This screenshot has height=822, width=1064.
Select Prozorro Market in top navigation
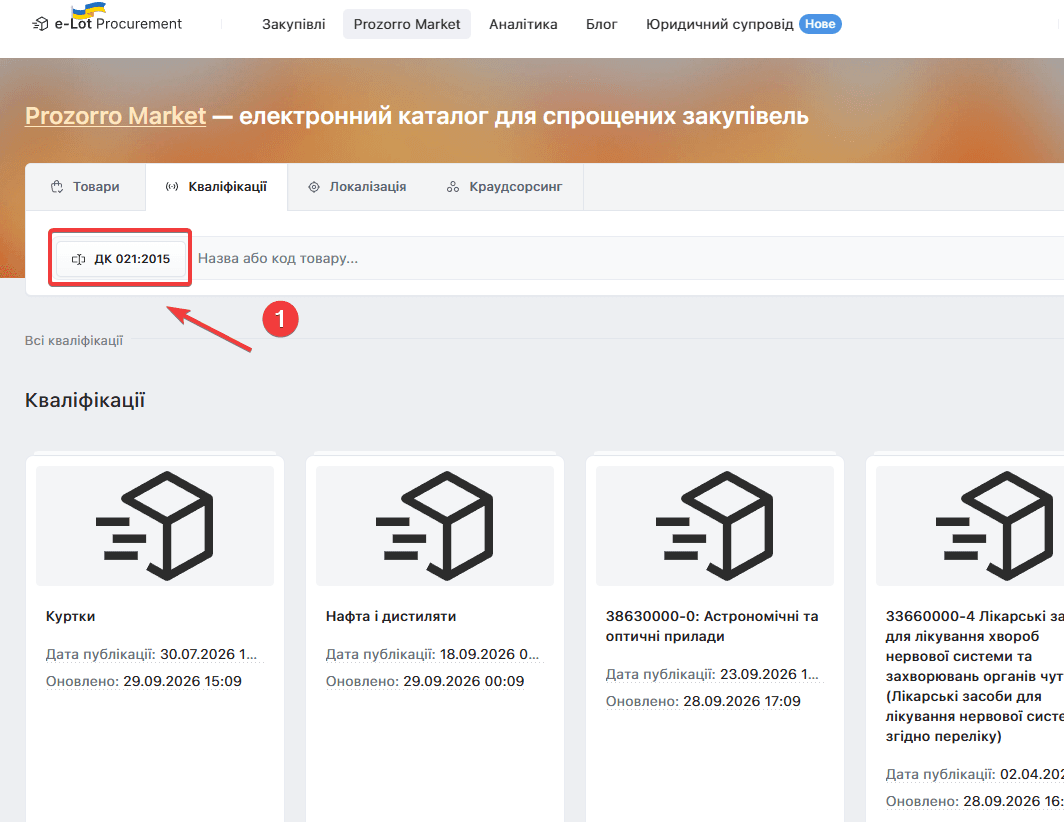[406, 24]
